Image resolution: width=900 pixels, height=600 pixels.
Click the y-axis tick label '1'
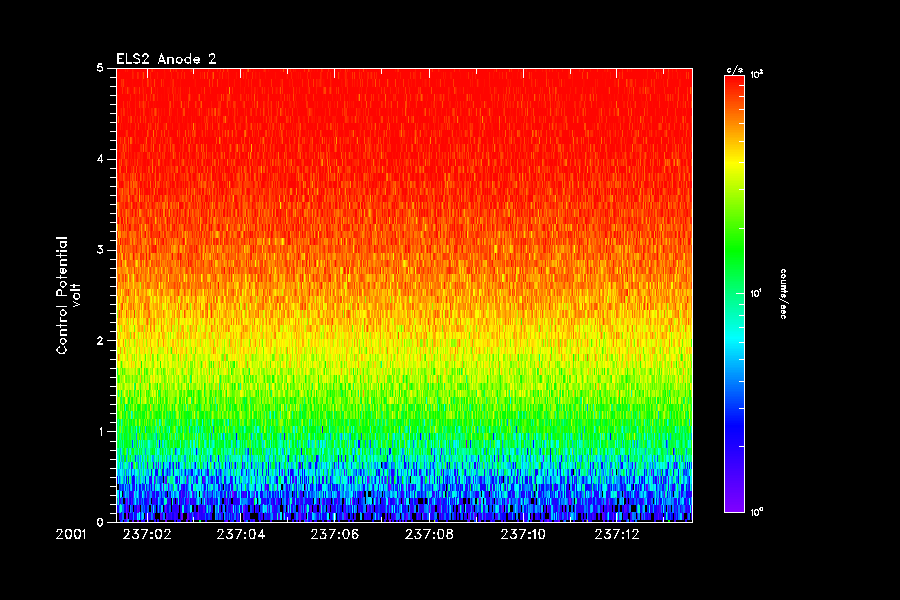coord(101,431)
